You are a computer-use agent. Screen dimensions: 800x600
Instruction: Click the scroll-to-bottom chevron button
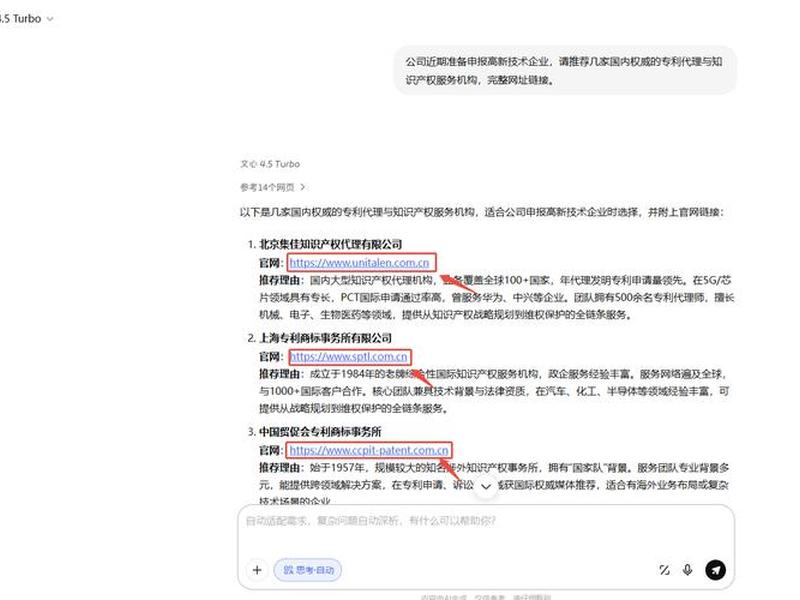click(486, 486)
